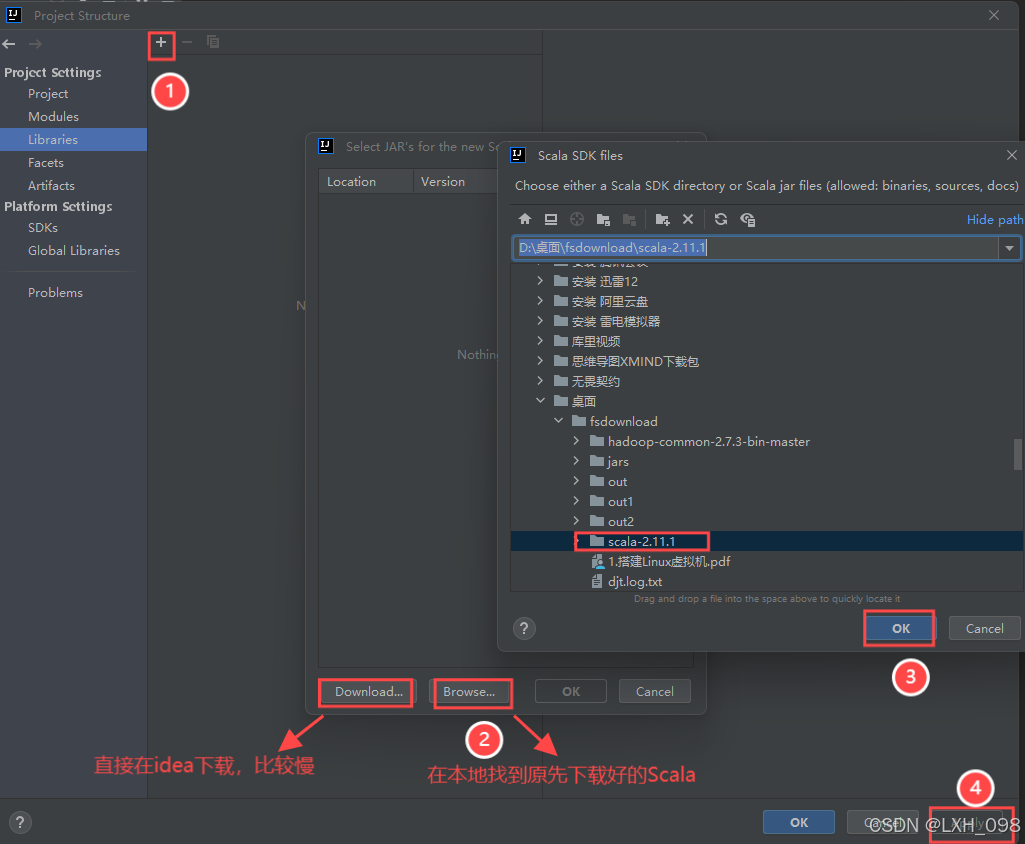Screen dimensions: 1025x844
Task: Open Problems section
Action: (x=56, y=292)
